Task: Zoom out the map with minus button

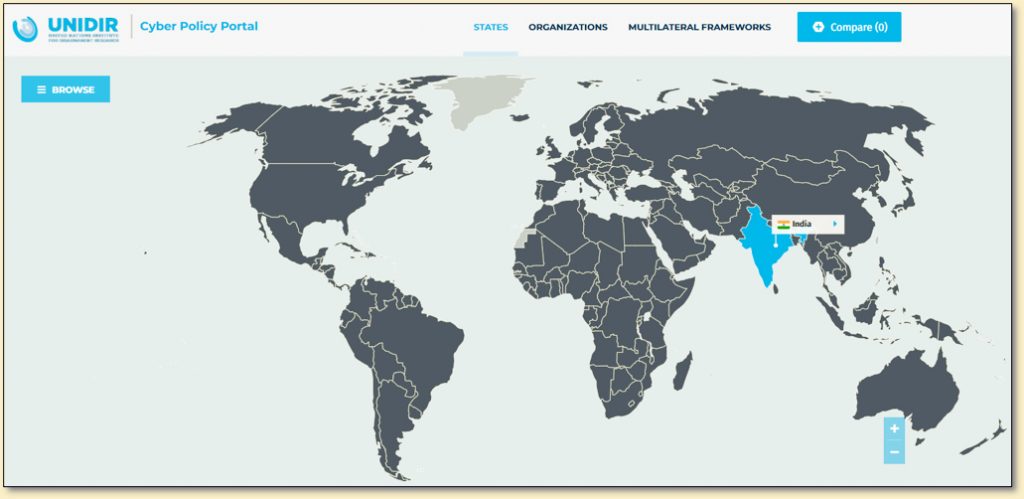Action: coord(894,452)
